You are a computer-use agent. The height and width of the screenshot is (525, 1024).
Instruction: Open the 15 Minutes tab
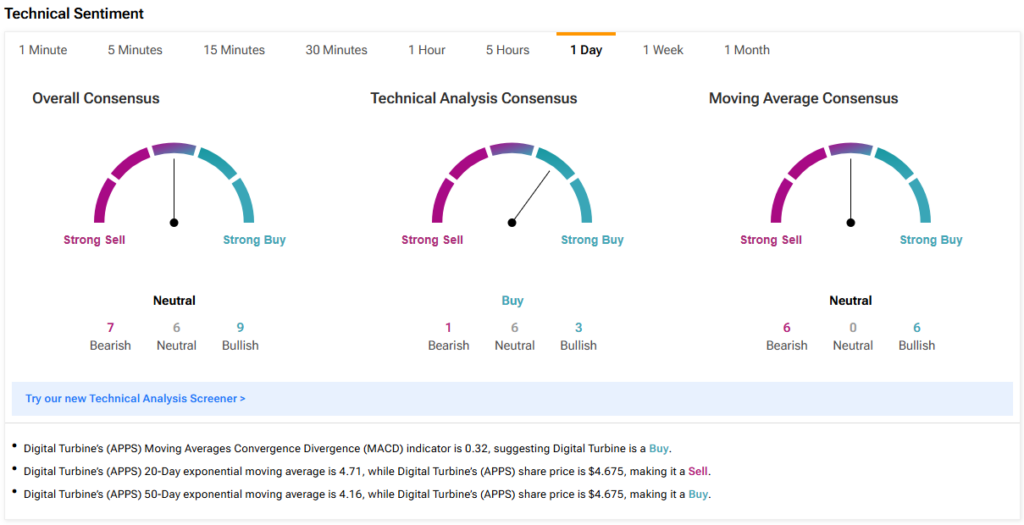234,50
